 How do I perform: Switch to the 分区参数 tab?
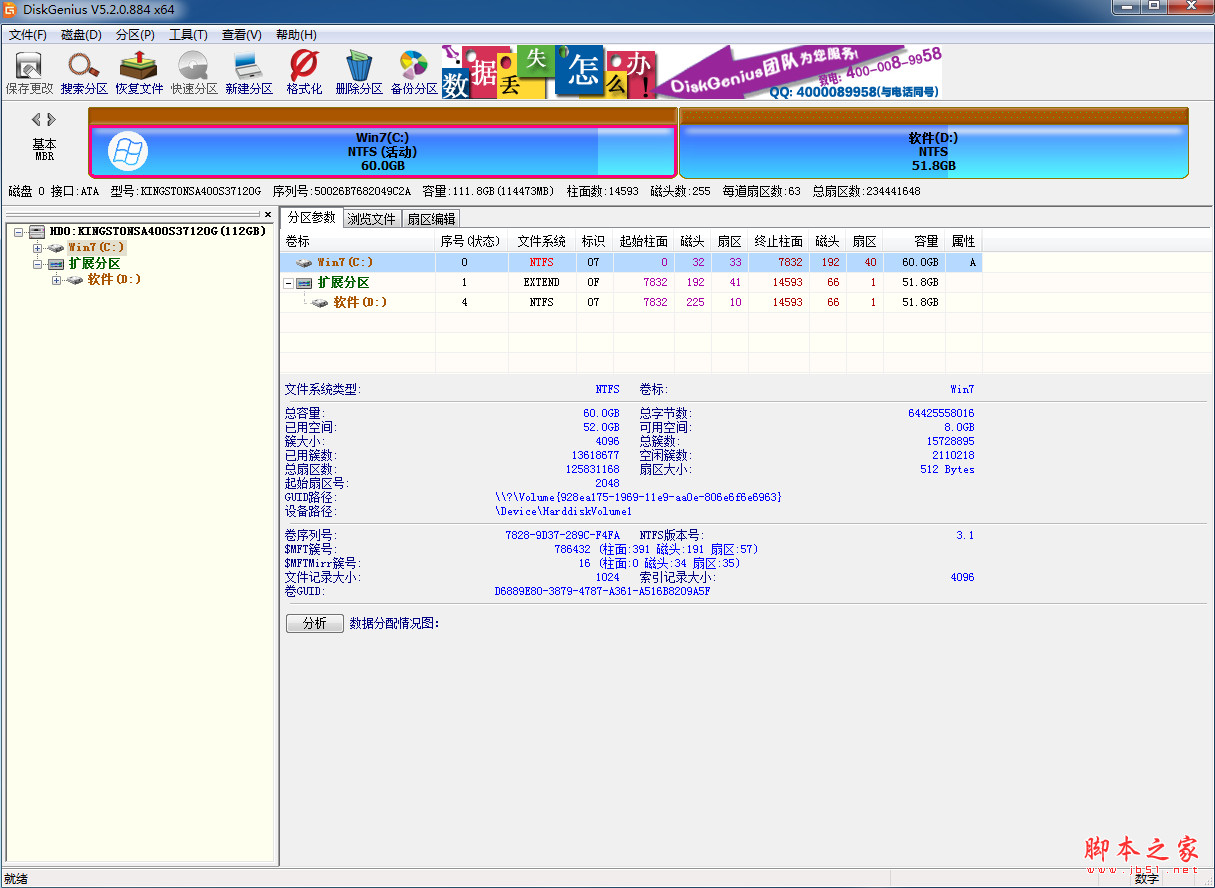pos(311,217)
